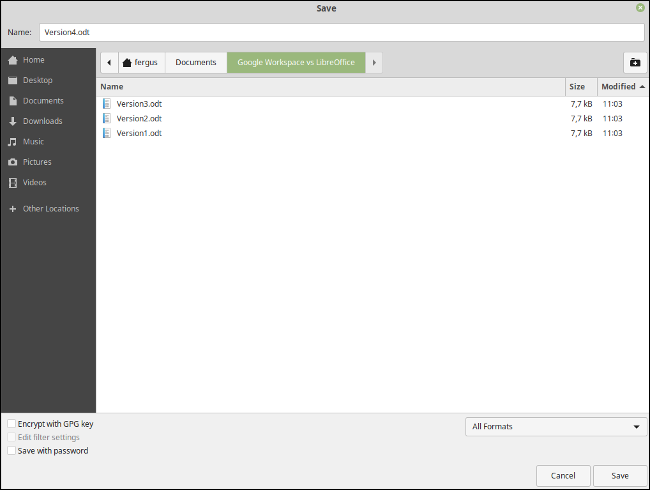Click the Version3.odt file icon
The height and width of the screenshot is (490, 650).
click(x=108, y=104)
